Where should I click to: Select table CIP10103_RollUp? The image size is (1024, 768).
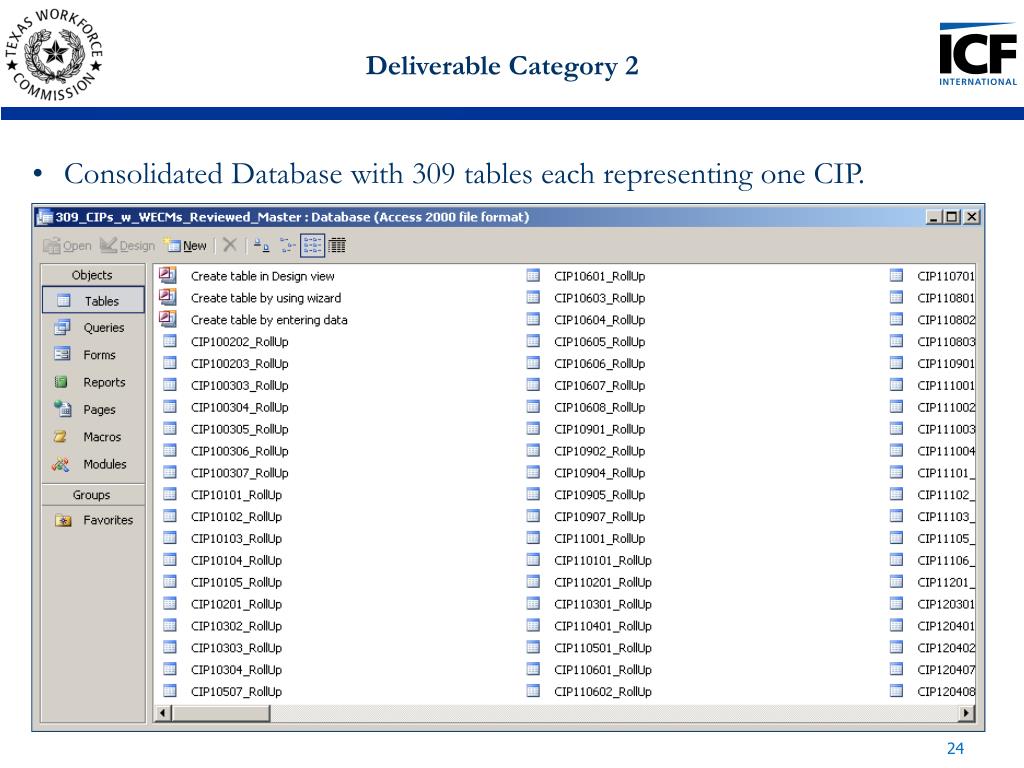tap(236, 539)
